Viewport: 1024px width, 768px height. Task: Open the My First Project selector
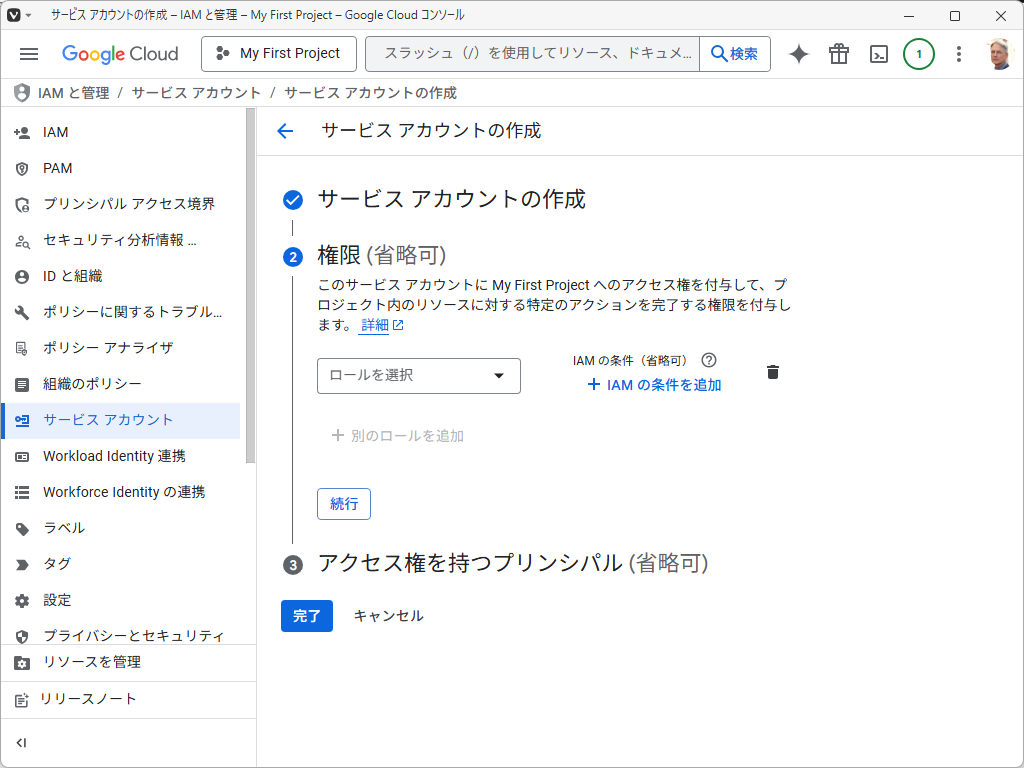[278, 54]
